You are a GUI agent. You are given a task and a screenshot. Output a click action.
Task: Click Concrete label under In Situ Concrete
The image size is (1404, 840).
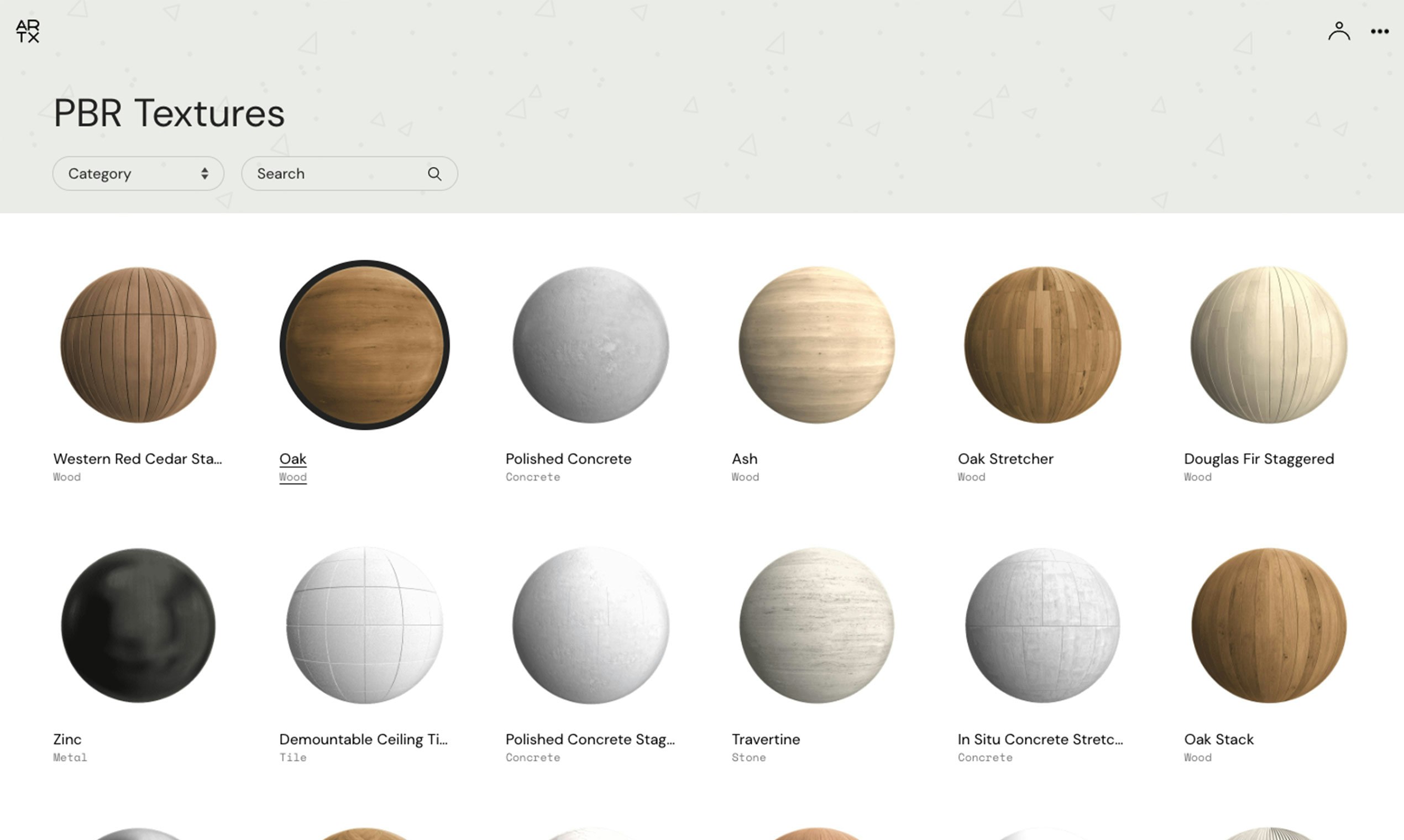[x=985, y=757]
